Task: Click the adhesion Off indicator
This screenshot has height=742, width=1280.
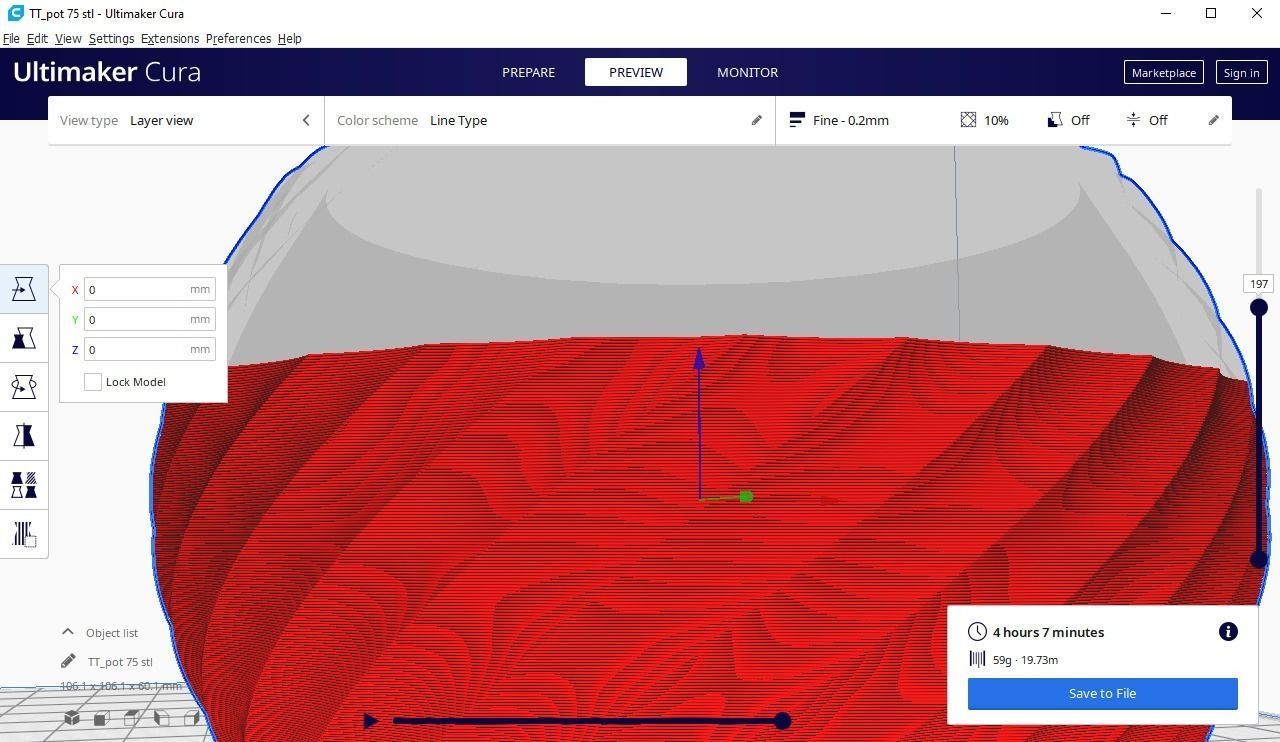Action: [x=1146, y=120]
